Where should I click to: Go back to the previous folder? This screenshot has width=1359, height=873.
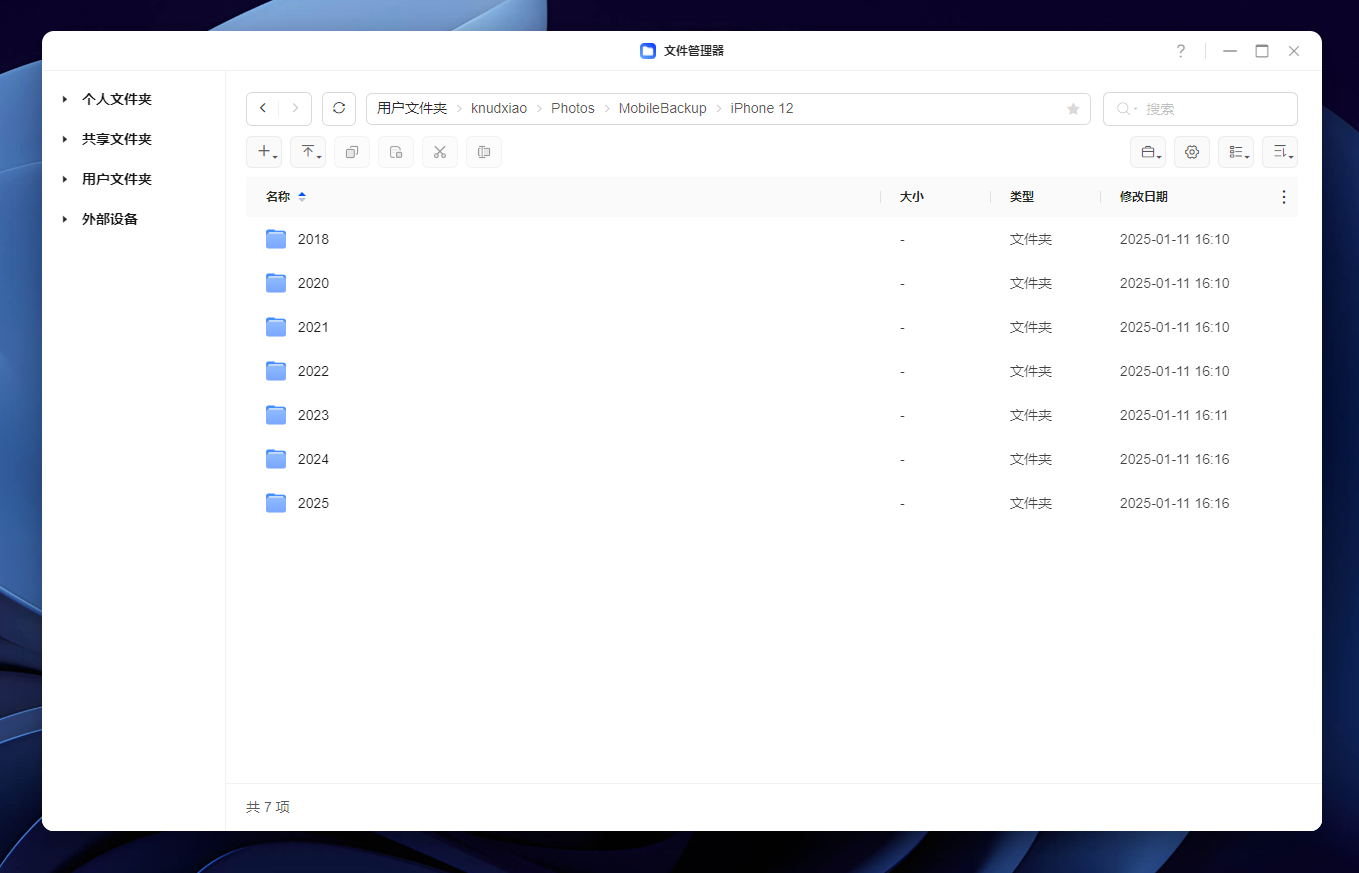coord(263,108)
